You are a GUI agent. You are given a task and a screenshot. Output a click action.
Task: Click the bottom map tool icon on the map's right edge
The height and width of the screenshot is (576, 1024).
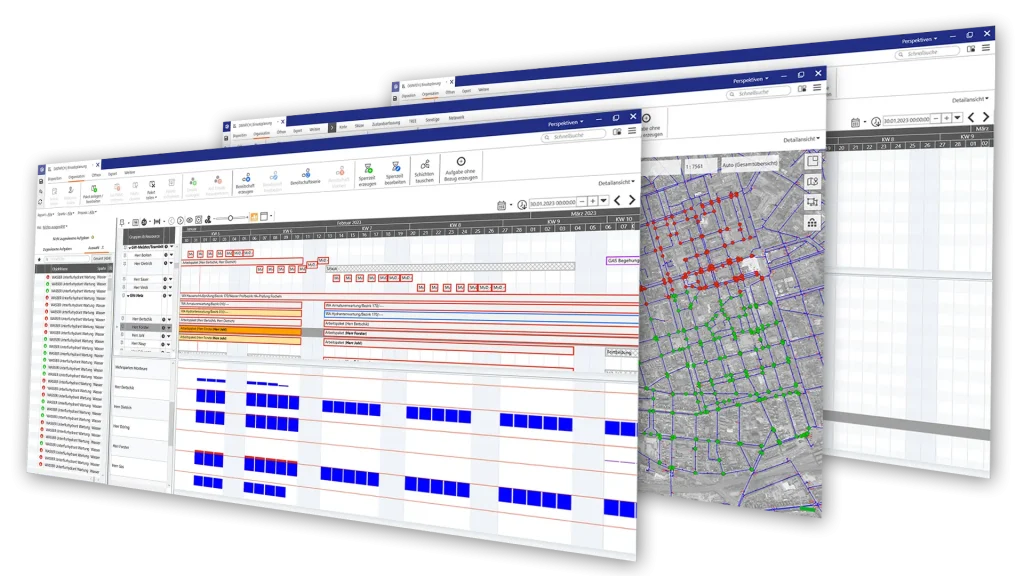(812, 223)
